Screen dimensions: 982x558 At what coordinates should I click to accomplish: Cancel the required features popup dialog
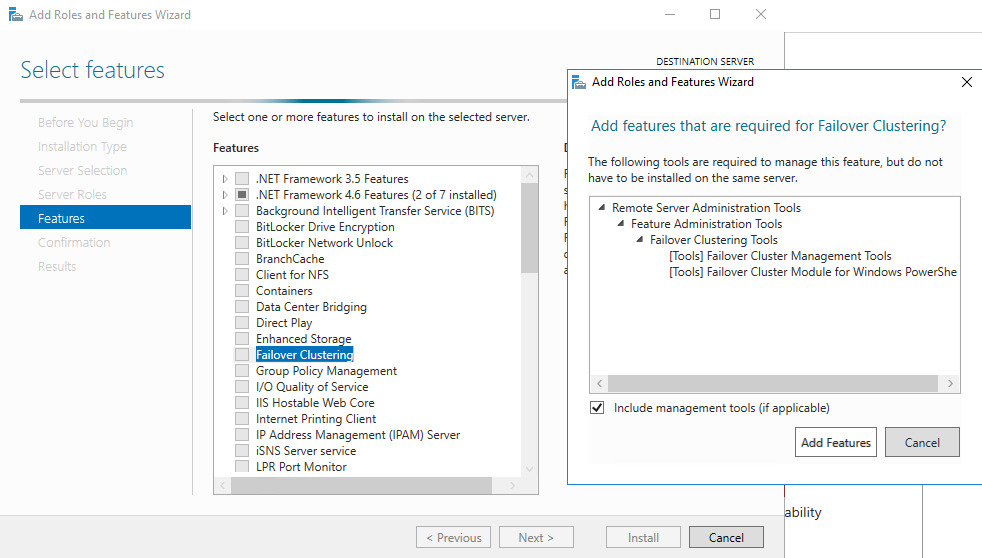(x=922, y=442)
